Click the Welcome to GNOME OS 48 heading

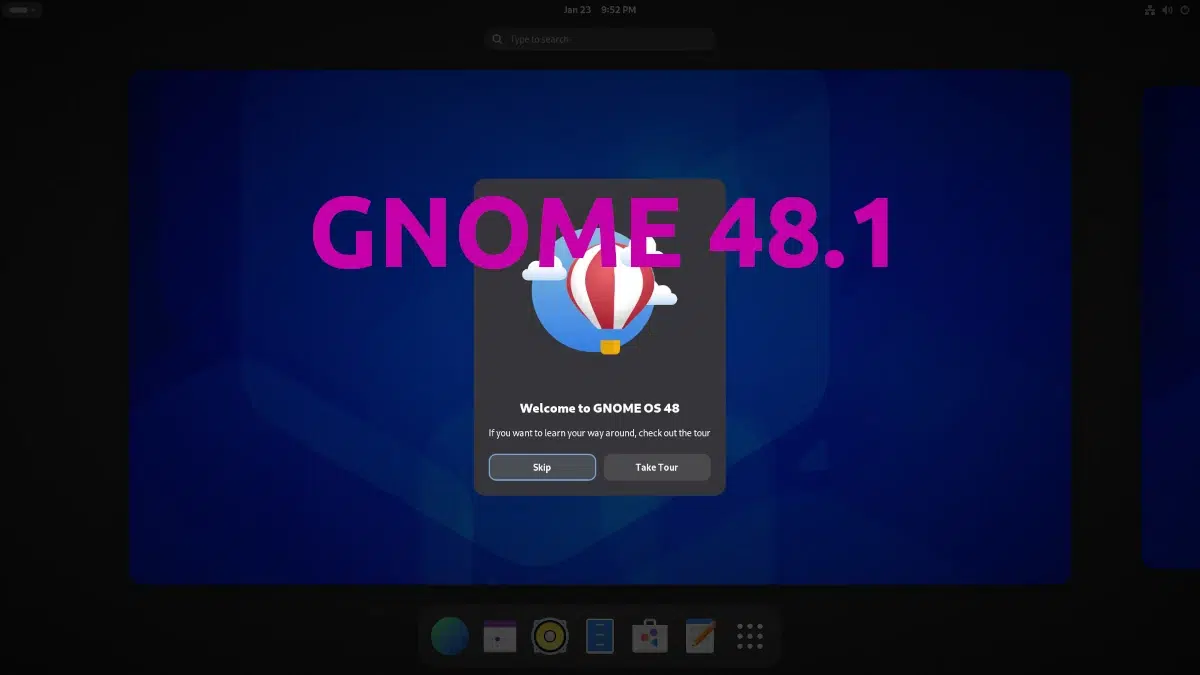[600, 408]
